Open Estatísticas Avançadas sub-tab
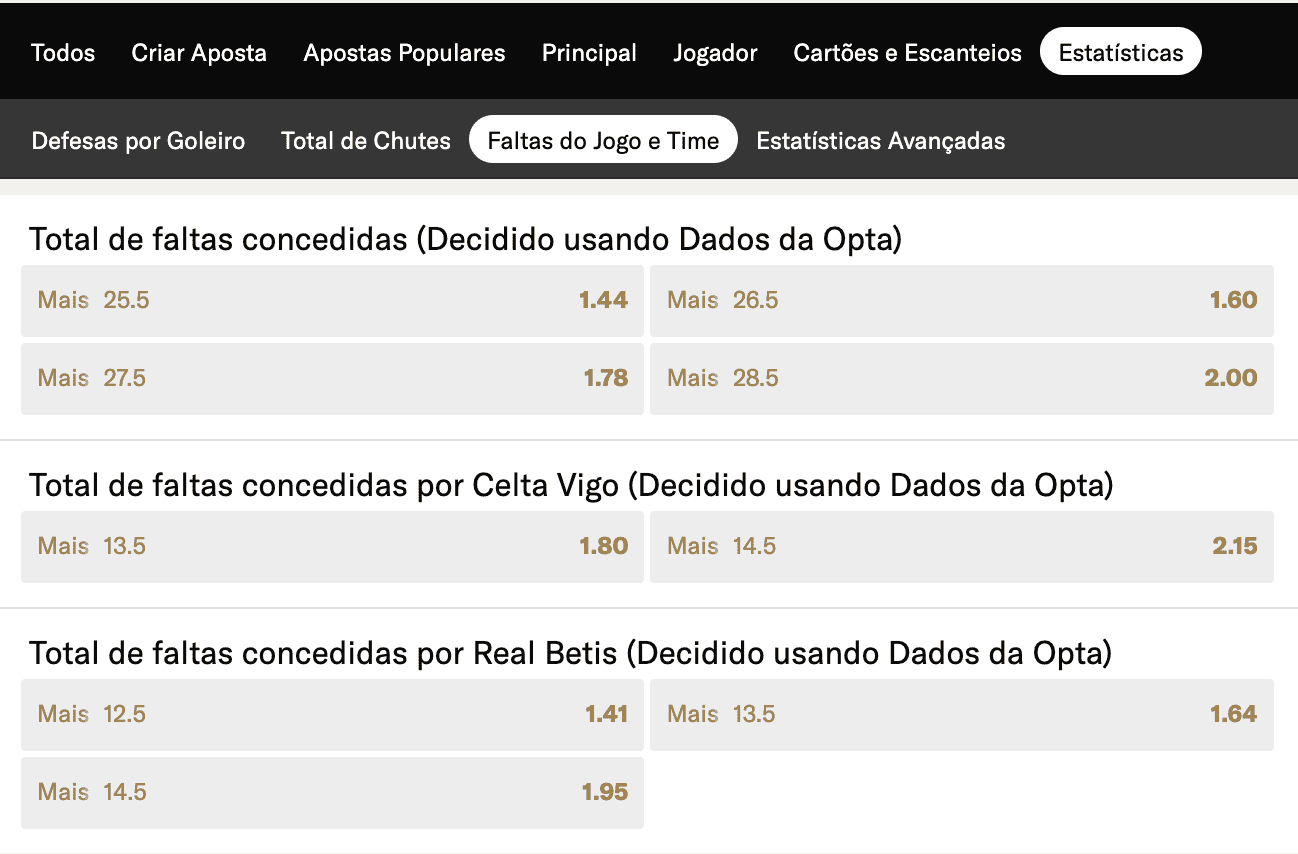This screenshot has width=1298, height=854. click(x=880, y=141)
